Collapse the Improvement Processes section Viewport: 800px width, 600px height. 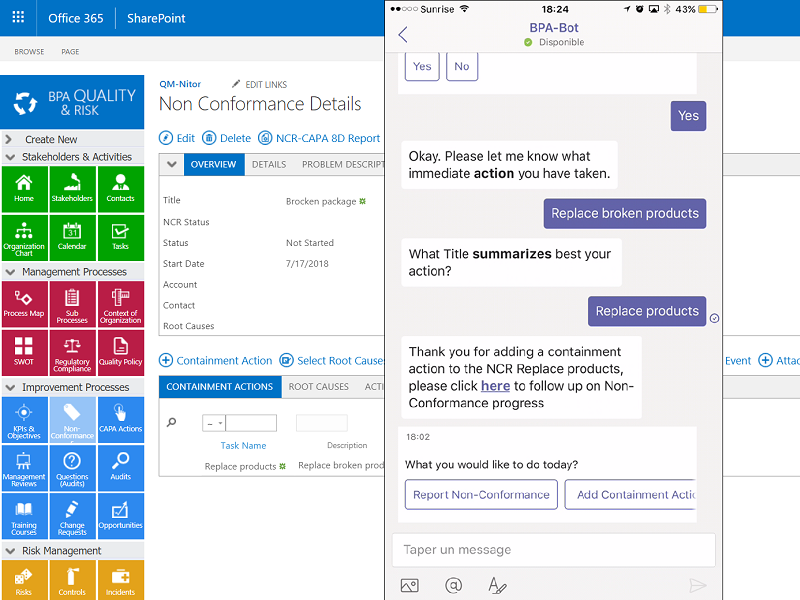click(10, 388)
